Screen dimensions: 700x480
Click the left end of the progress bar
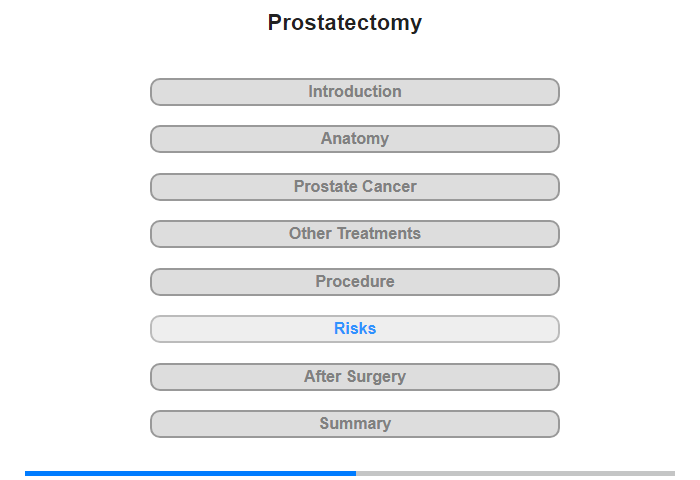coord(29,473)
